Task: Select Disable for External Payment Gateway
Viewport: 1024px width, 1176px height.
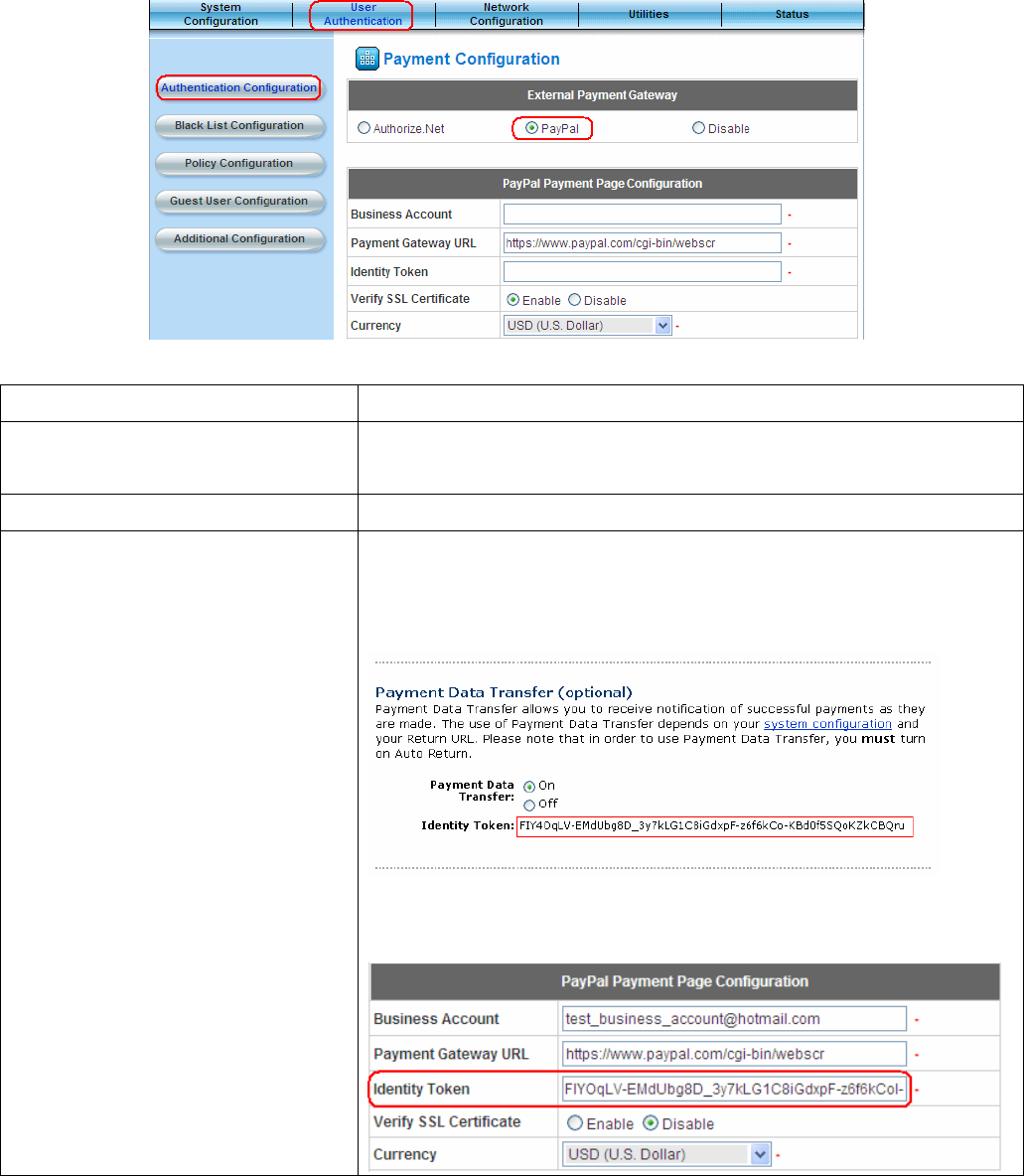Action: click(x=698, y=128)
